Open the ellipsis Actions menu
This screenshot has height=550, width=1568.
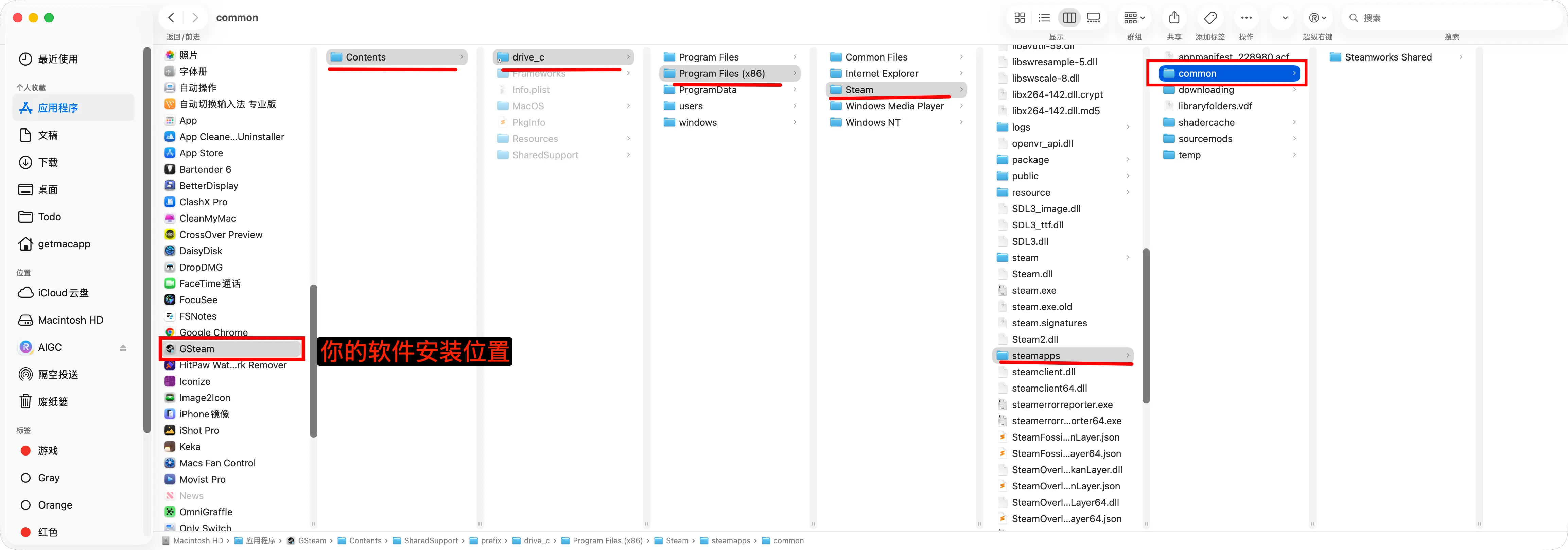pos(1246,18)
